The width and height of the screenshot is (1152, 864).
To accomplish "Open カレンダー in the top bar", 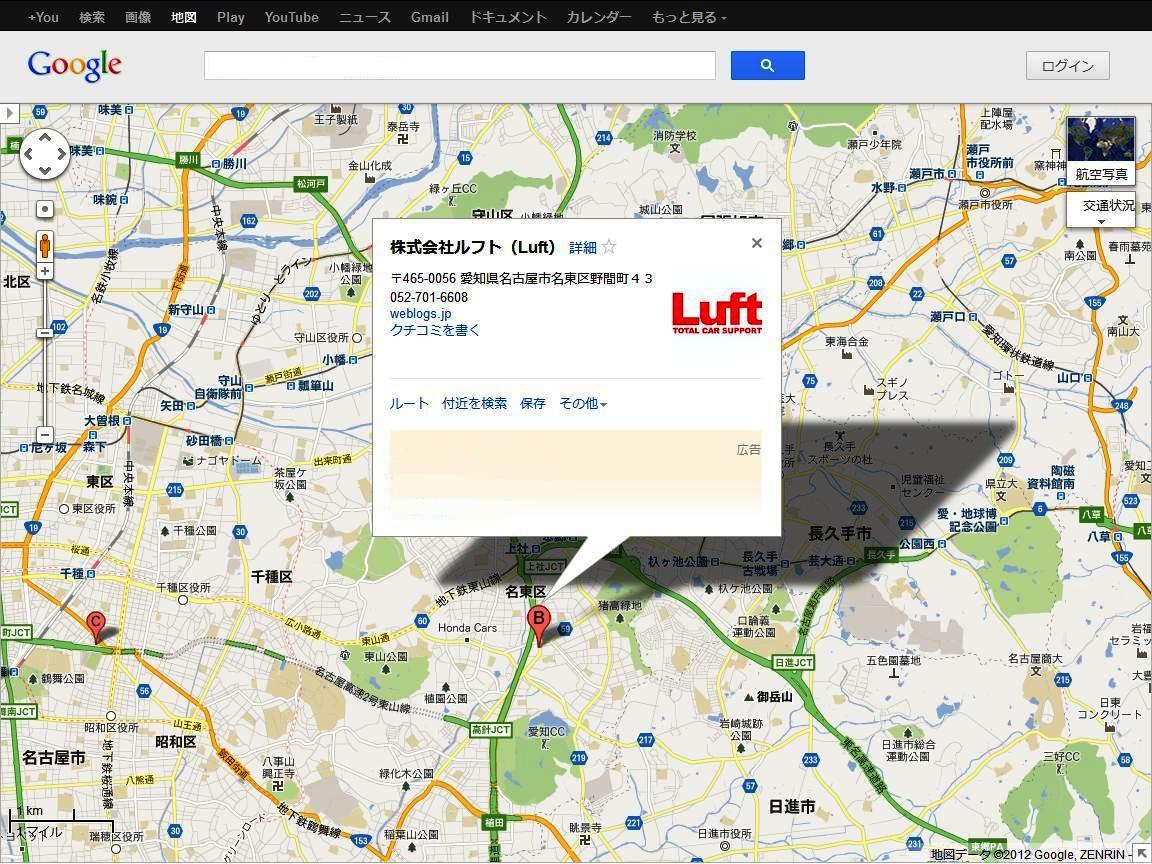I will coord(599,17).
